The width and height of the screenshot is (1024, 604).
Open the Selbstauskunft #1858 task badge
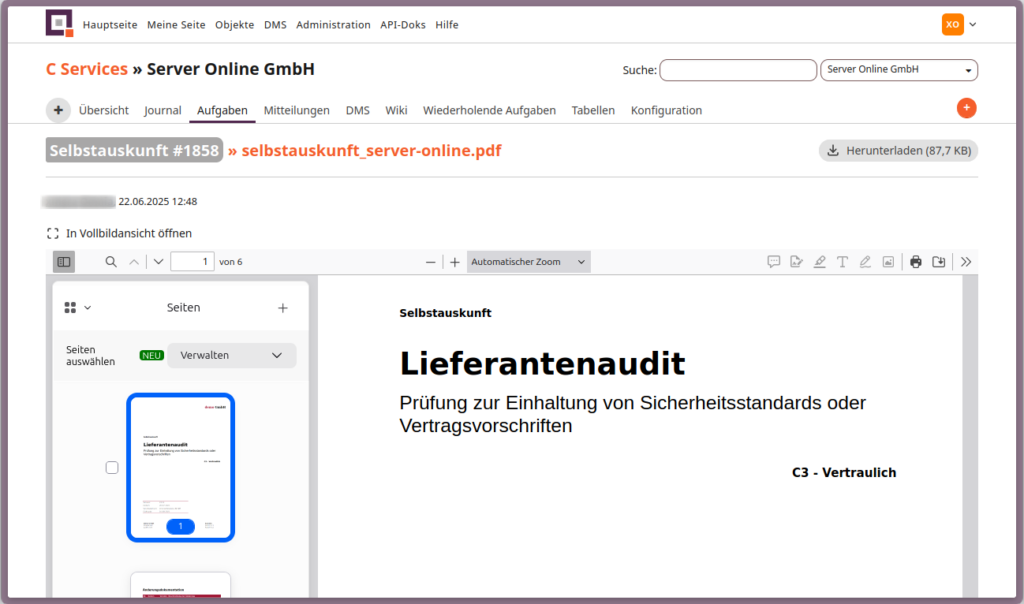click(x=134, y=150)
